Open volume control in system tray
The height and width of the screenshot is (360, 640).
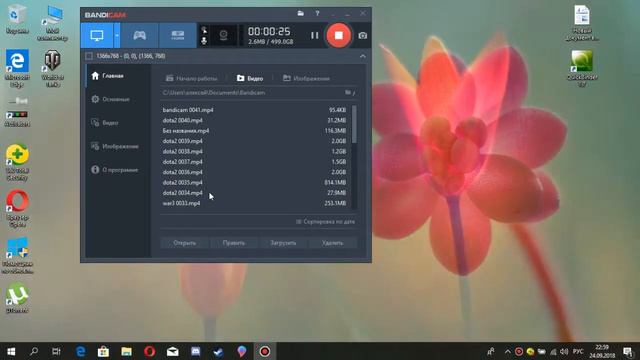(564, 351)
